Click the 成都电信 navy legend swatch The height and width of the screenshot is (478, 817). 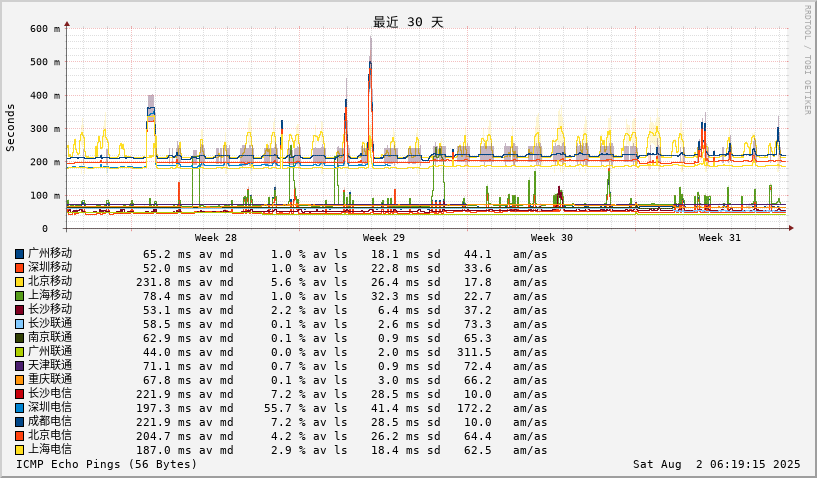click(19, 423)
